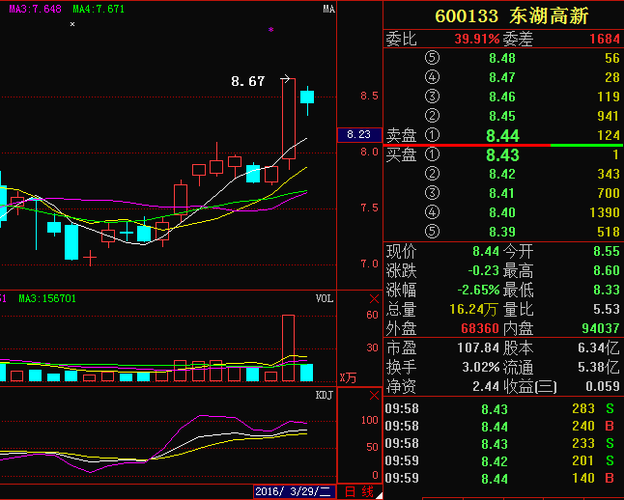Image resolution: width=624 pixels, height=500 pixels.
Task: Click the purple asterisk marker above the chart
Action: [271, 29]
